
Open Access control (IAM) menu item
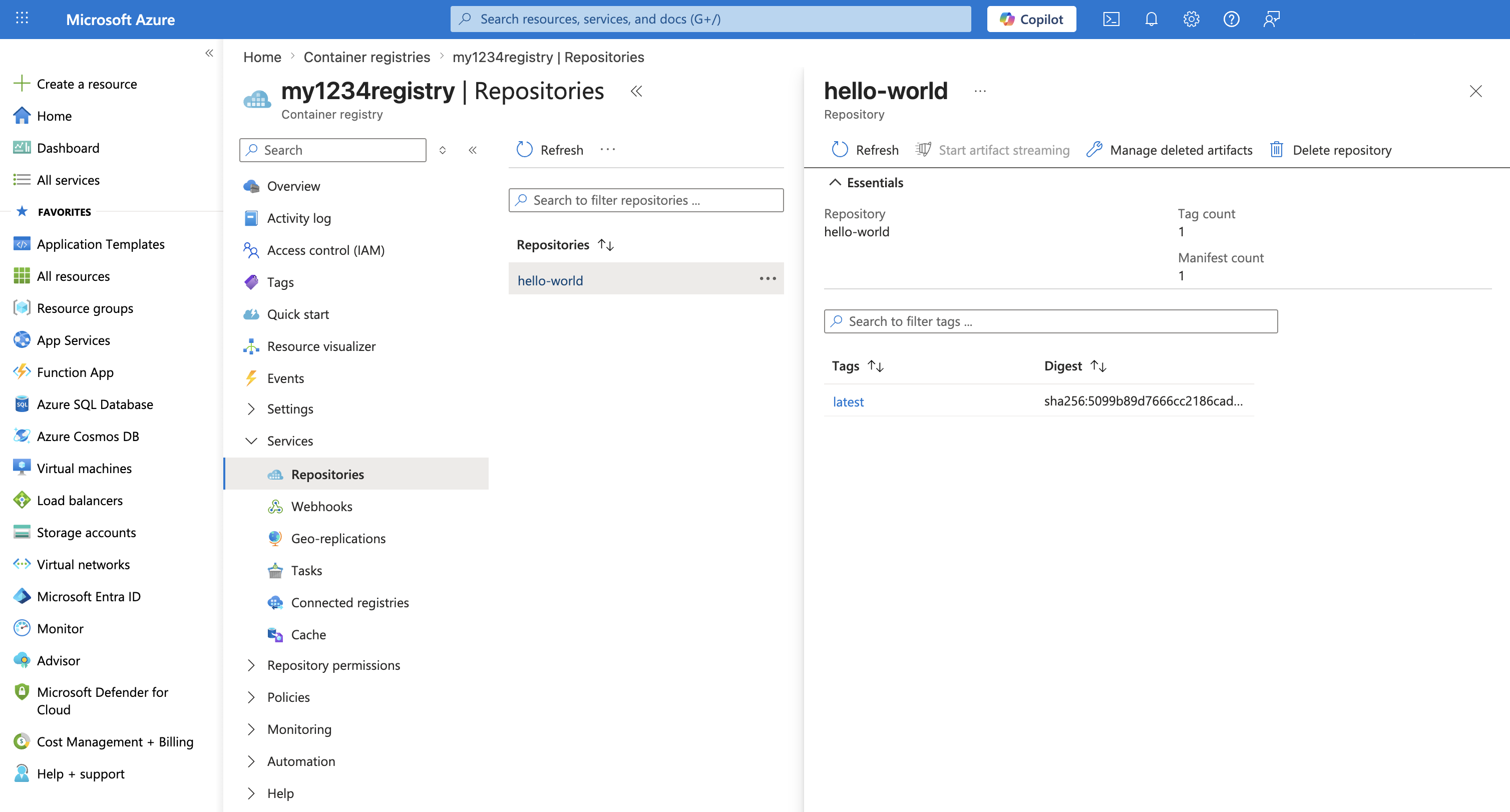coord(325,250)
